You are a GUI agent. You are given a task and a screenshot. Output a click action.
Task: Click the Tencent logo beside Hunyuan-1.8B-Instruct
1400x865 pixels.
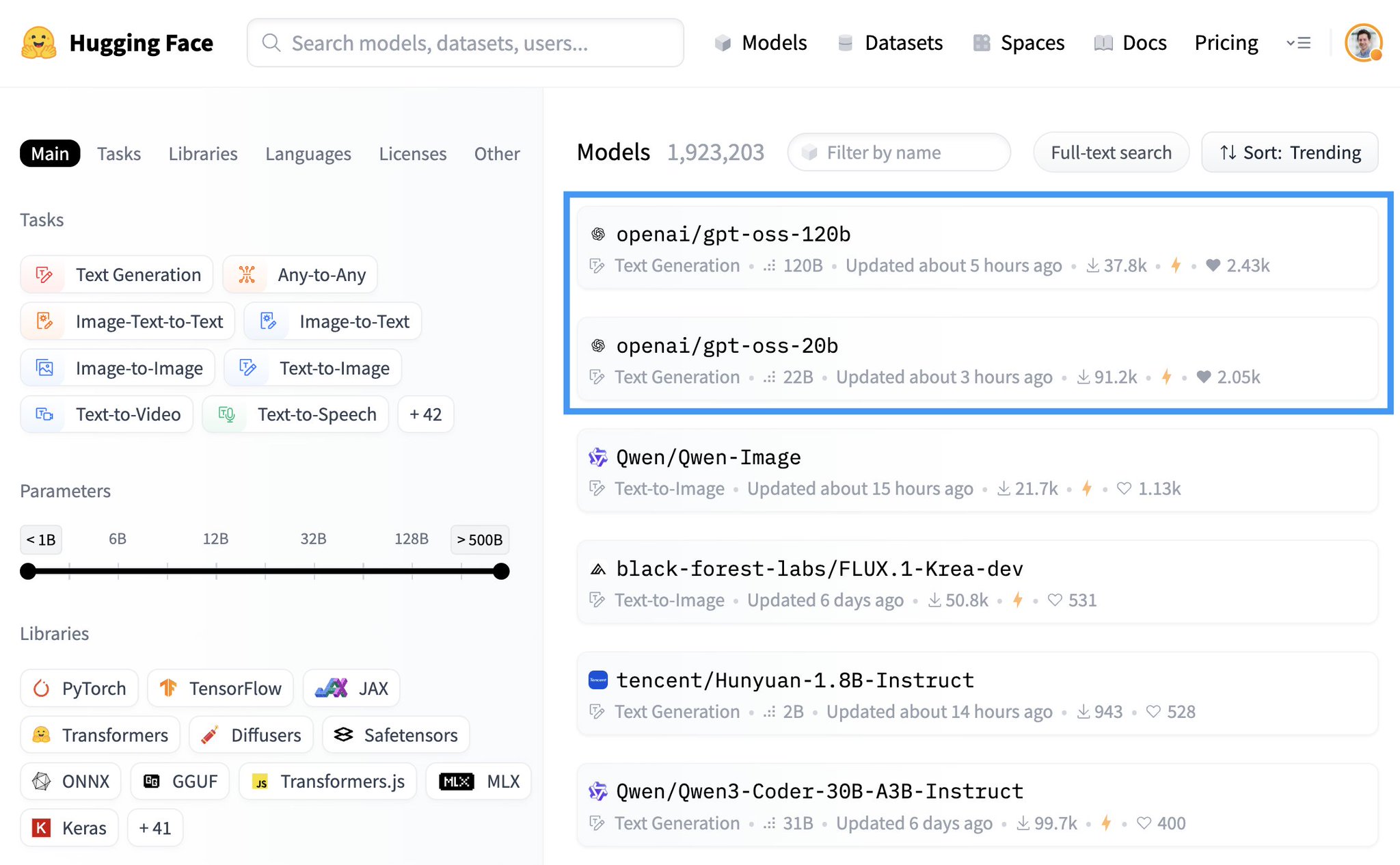(598, 680)
